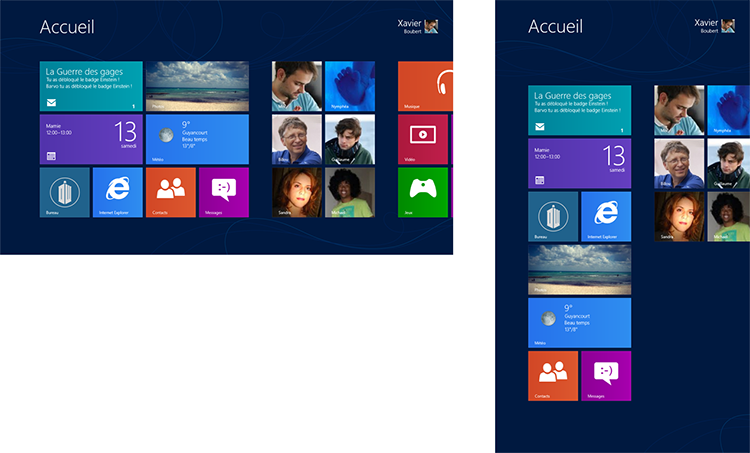Open man looking down photo tile, portrait
Viewport: 750px width, 453px height.
tap(679, 110)
